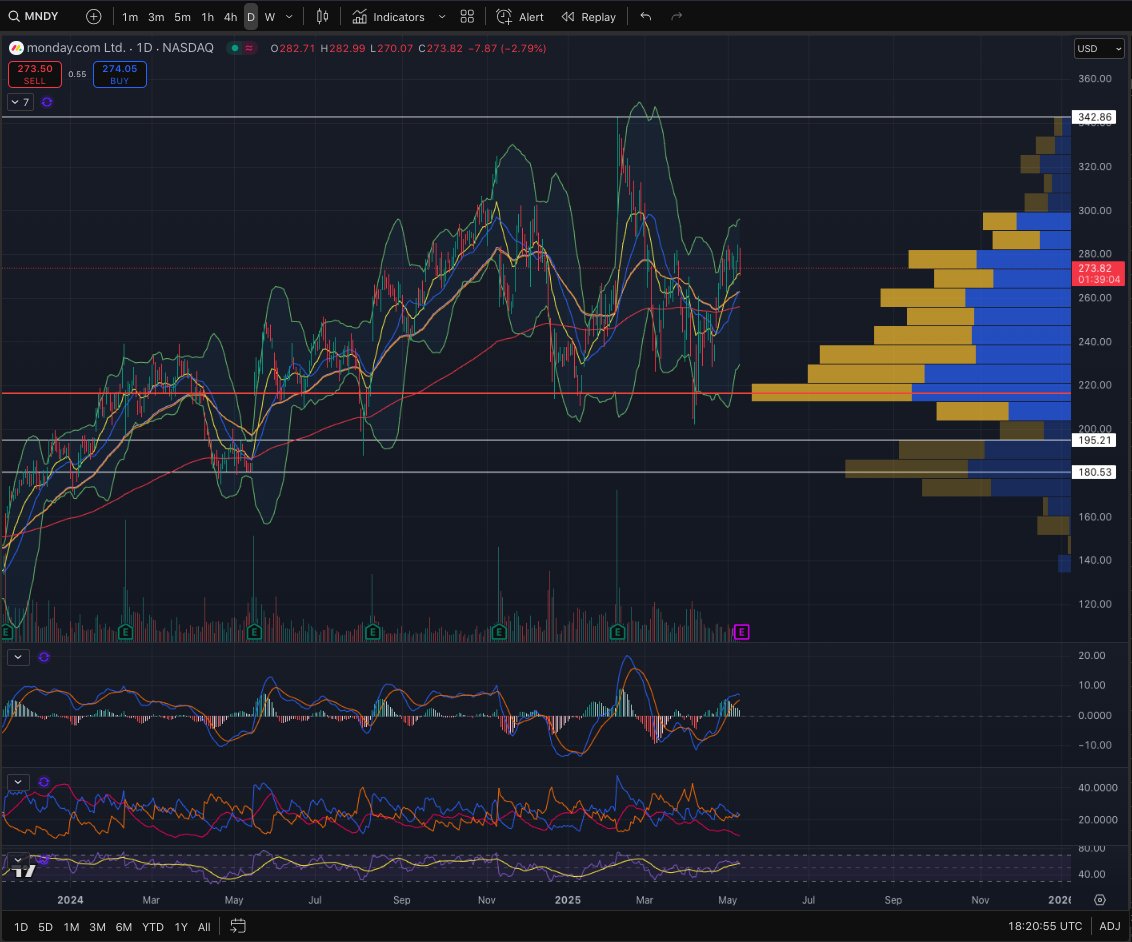Set range to 1M
This screenshot has height=942, width=1132.
tap(71, 927)
